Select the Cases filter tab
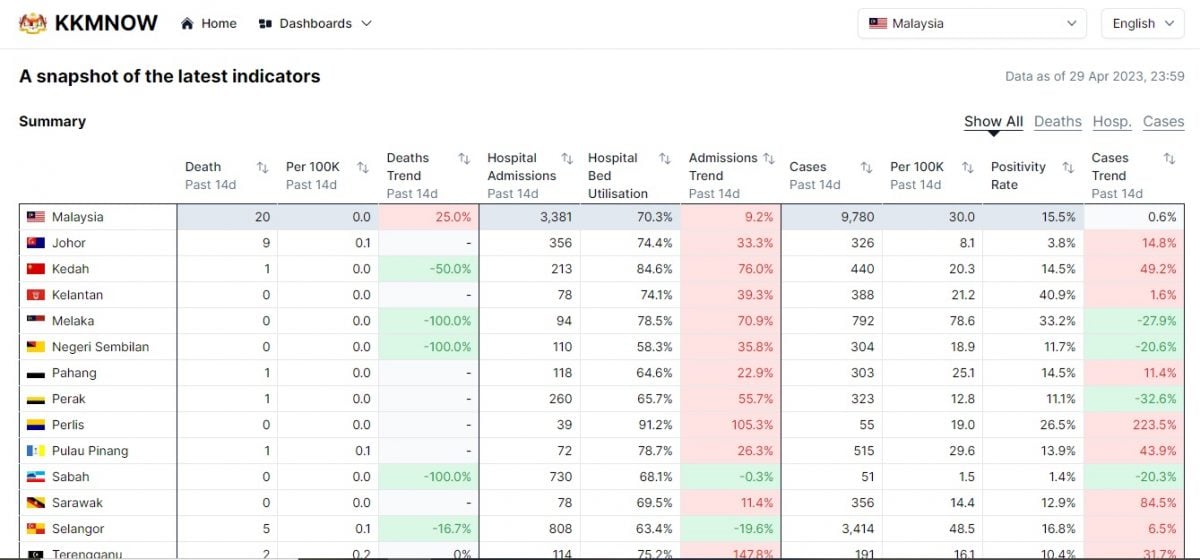 (1163, 122)
